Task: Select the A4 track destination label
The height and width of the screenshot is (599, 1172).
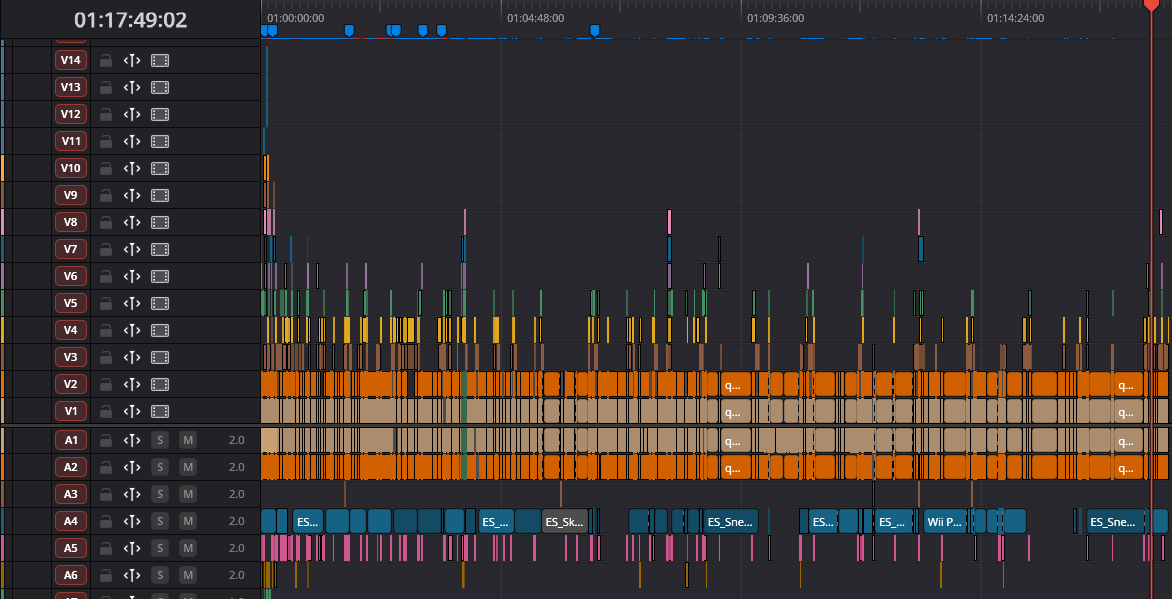Action: [70, 521]
